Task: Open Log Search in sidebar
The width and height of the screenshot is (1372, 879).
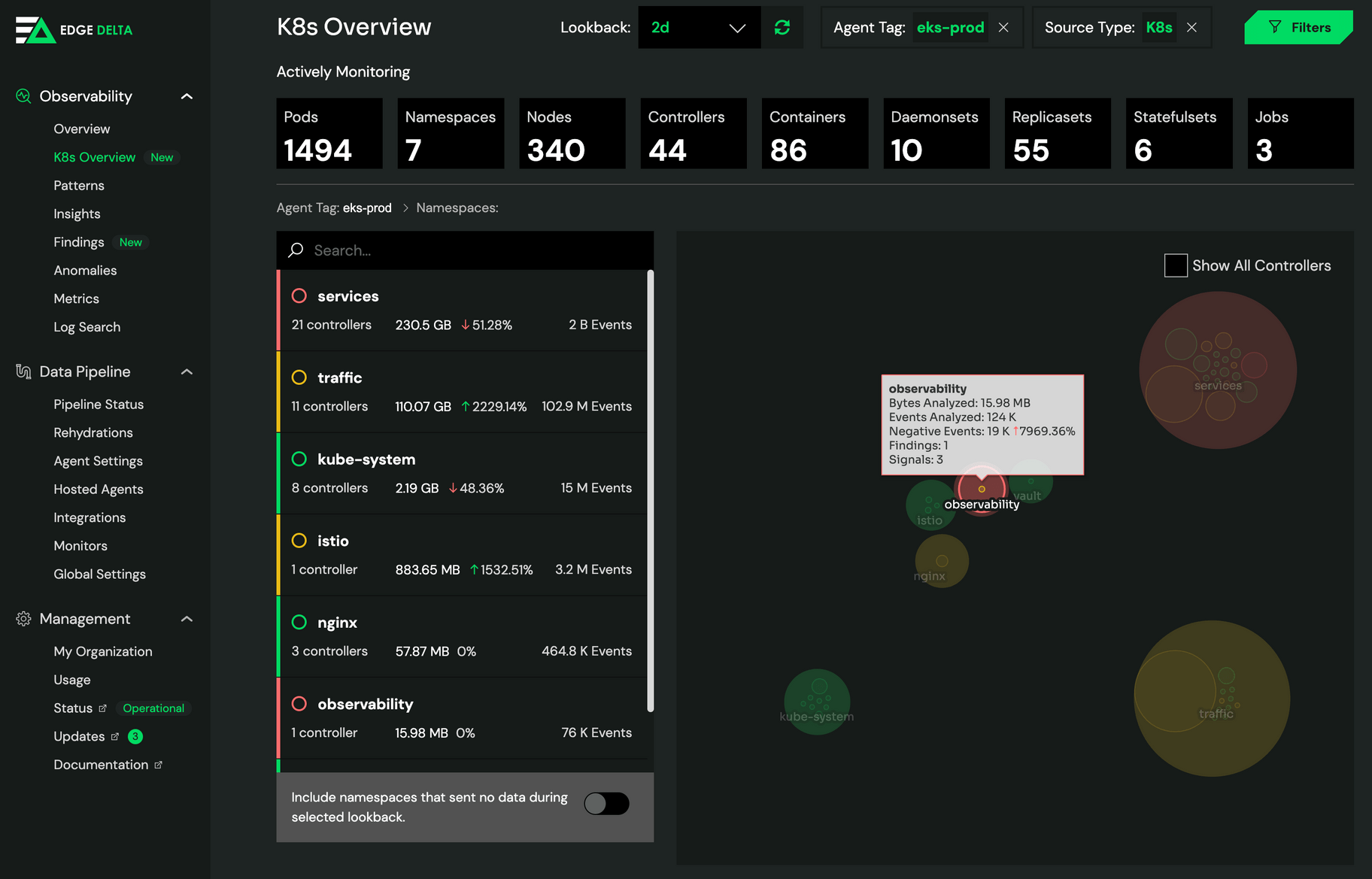Action: 87,327
